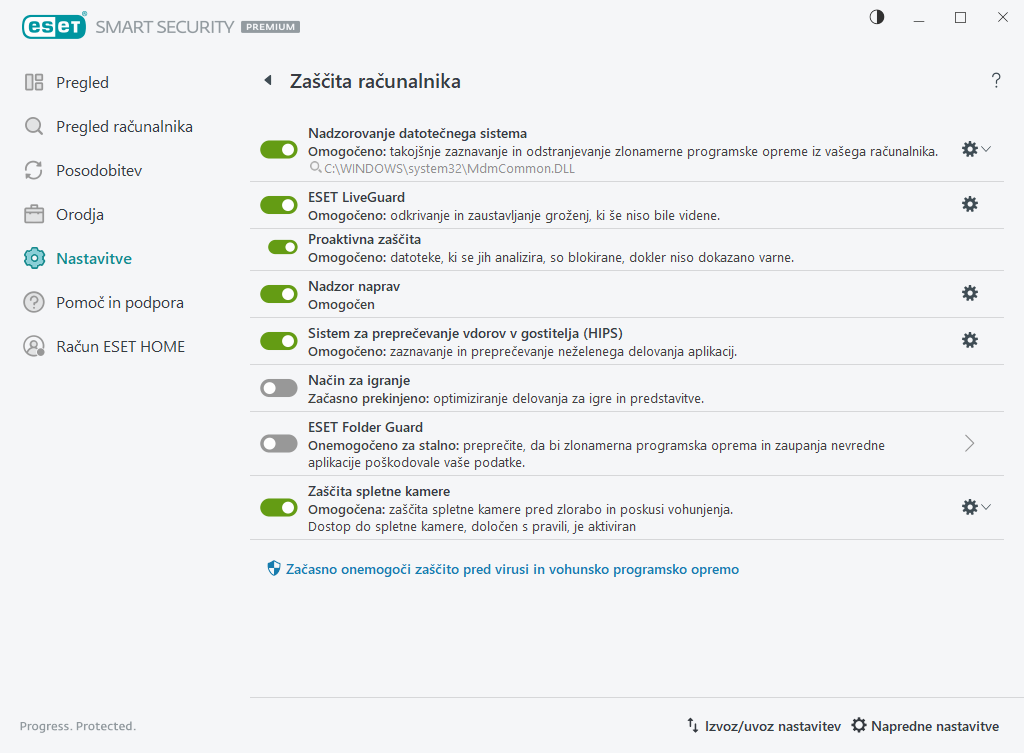
Task: Click Začasno onemogoči zaščito link
Action: (505, 569)
